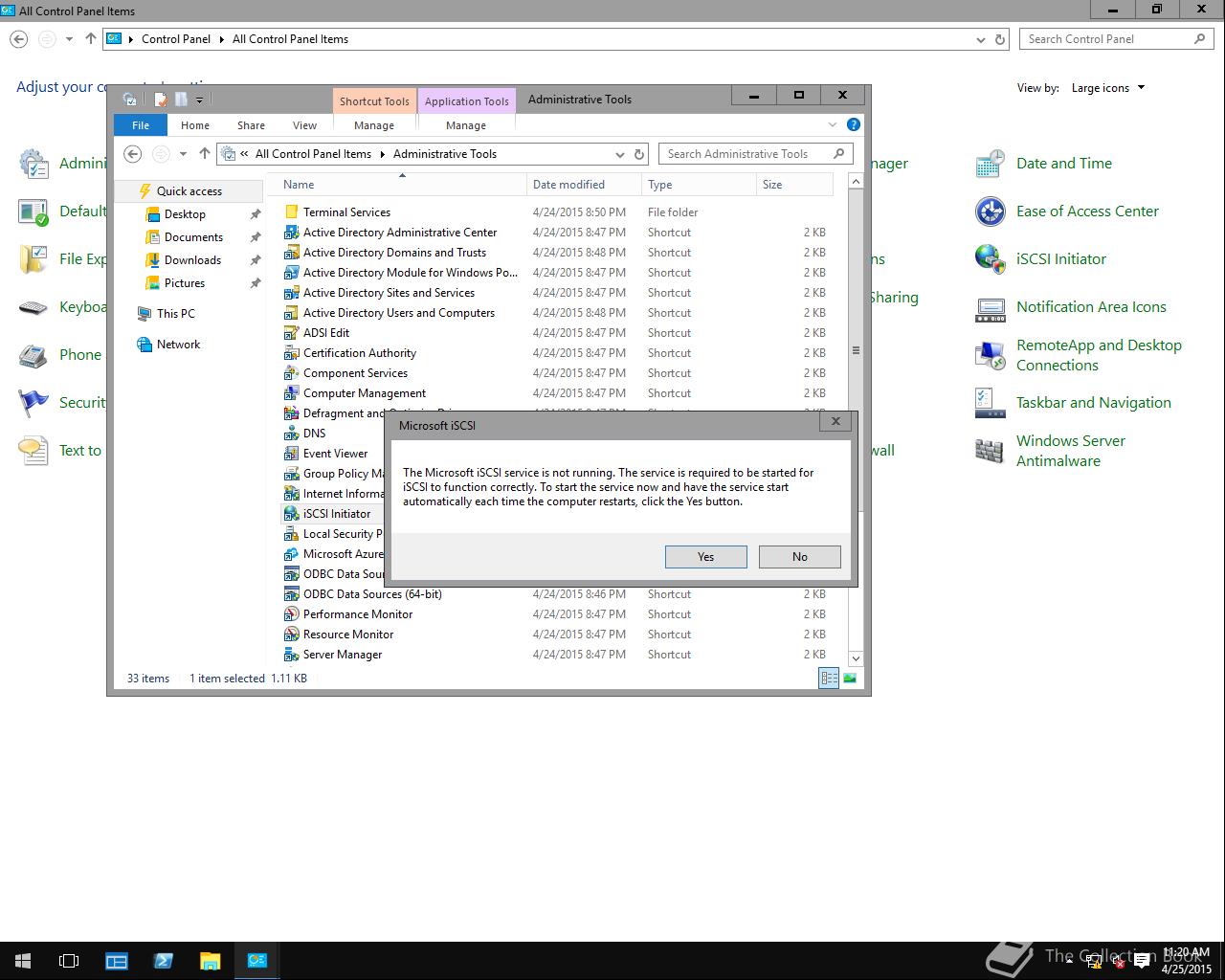Viewport: 1225px width, 980px height.
Task: Open the File menu in Administrative Tools
Action: (141, 125)
